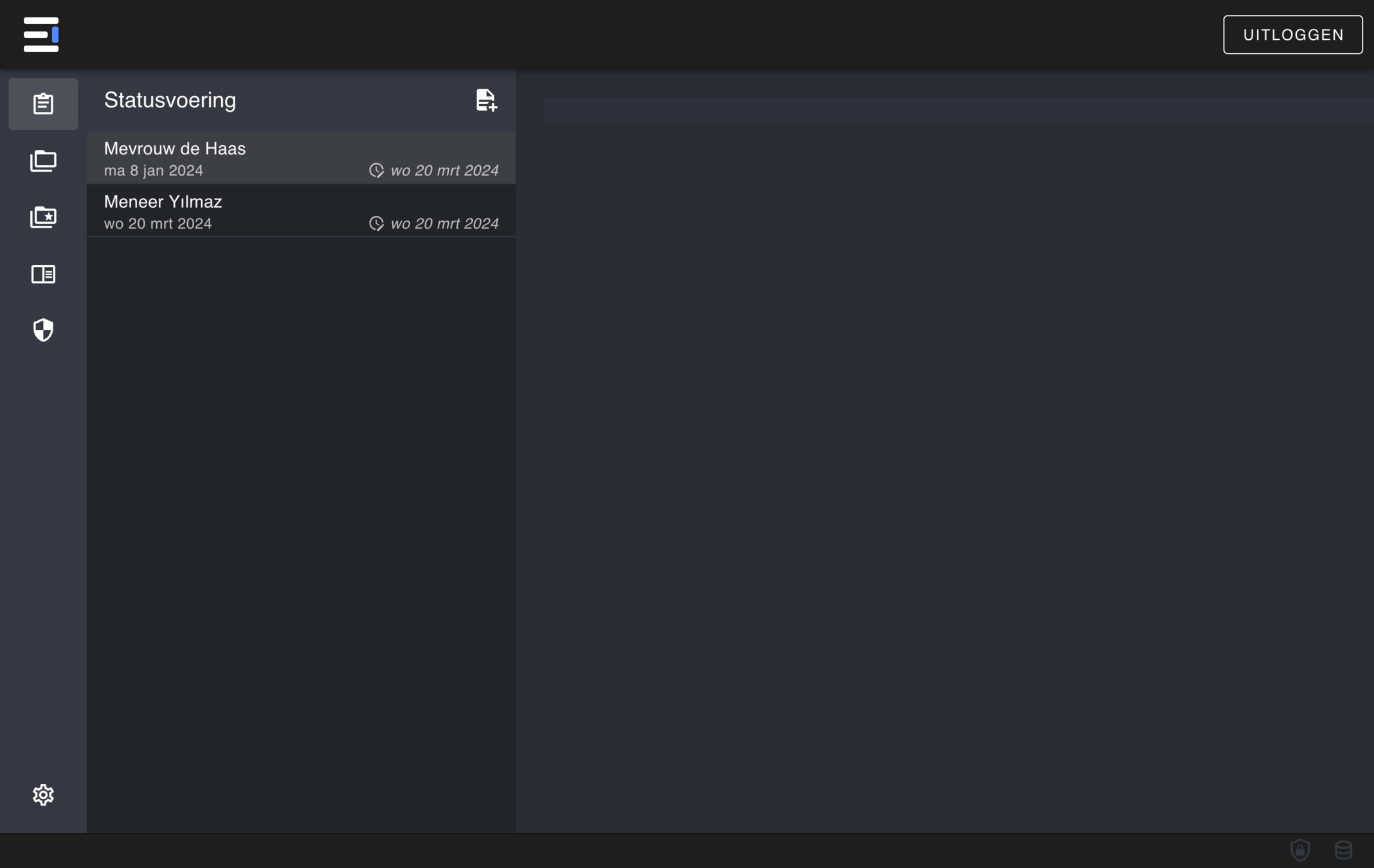Viewport: 1374px width, 868px height.
Task: Open the shield security sidebar icon
Action: [x=43, y=330]
